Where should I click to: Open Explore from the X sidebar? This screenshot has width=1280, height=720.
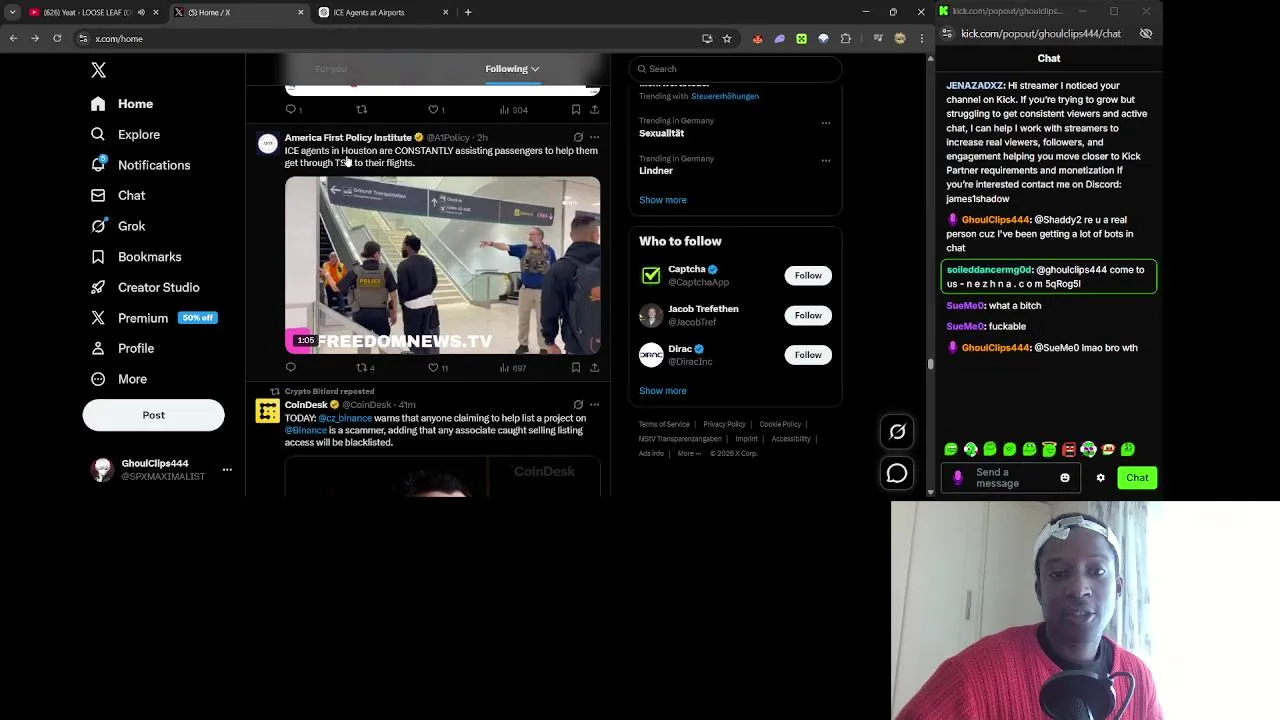(x=125, y=134)
